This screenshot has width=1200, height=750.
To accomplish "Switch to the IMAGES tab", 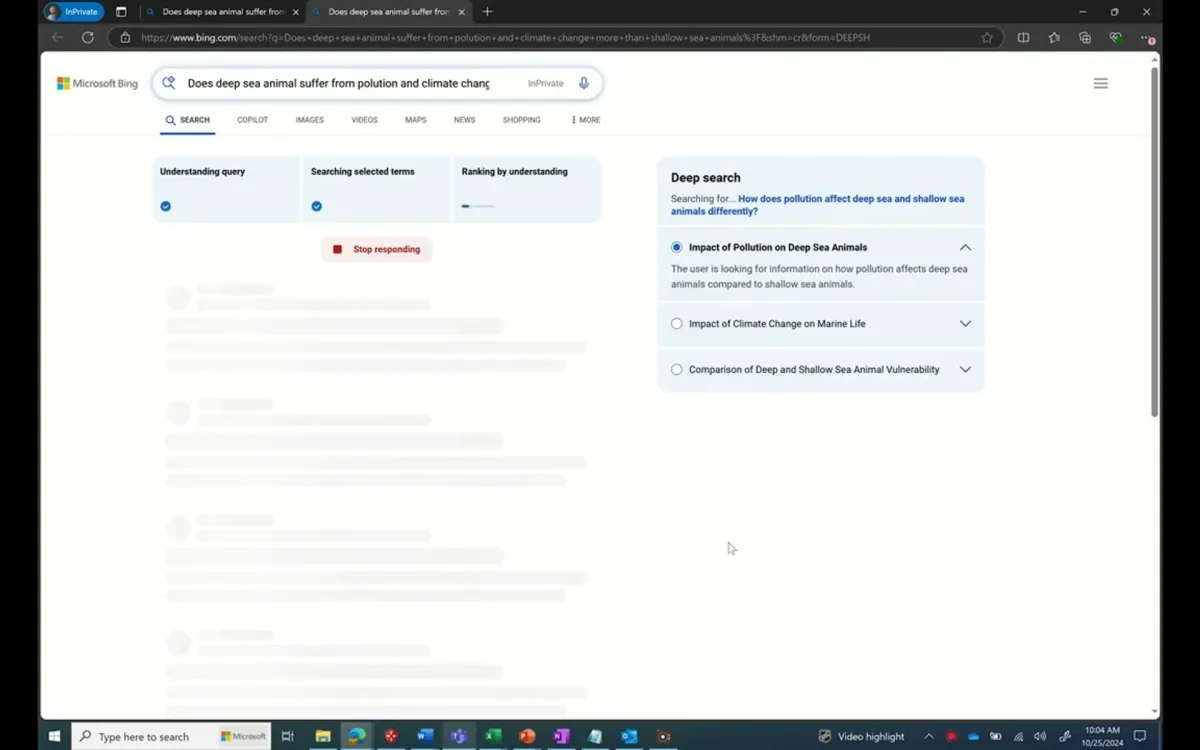I will (x=309, y=119).
